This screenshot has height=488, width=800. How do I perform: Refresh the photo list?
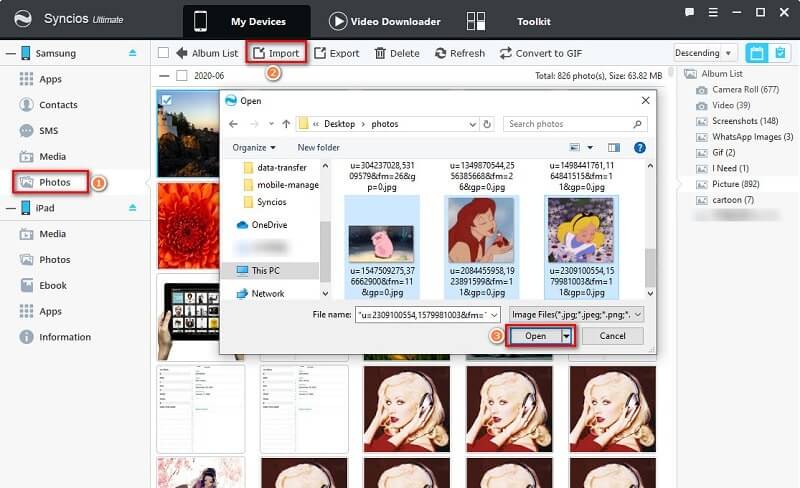(460, 53)
